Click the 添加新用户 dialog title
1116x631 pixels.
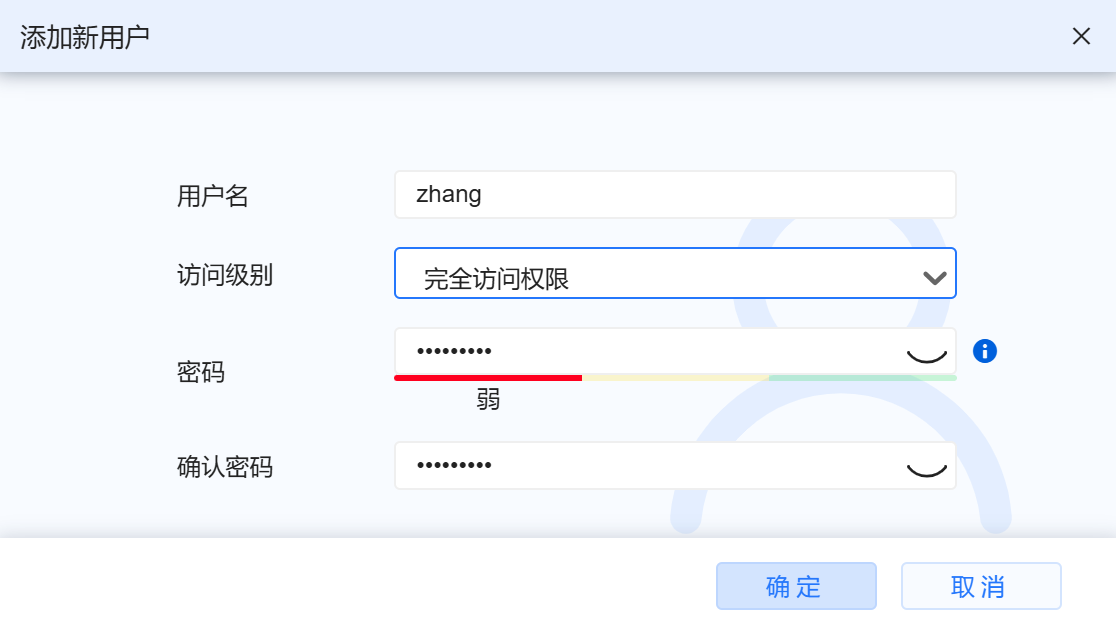point(83,36)
